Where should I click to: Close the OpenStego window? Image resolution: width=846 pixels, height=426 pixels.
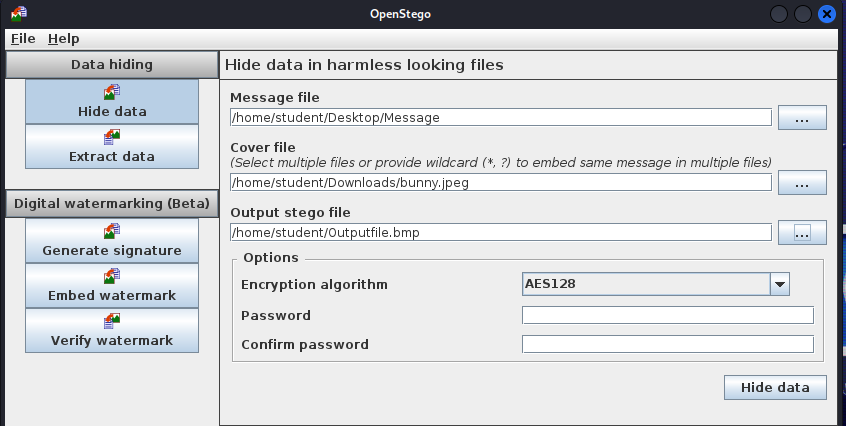tap(826, 13)
